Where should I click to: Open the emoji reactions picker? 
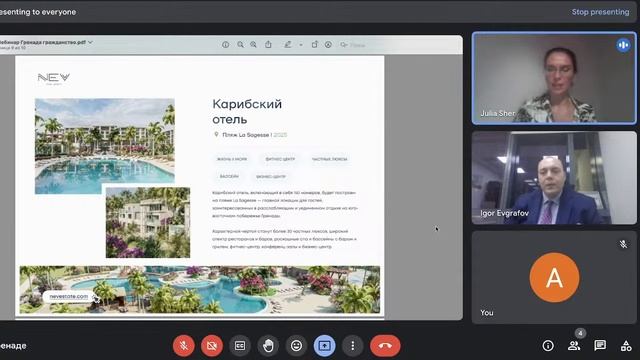(296, 346)
